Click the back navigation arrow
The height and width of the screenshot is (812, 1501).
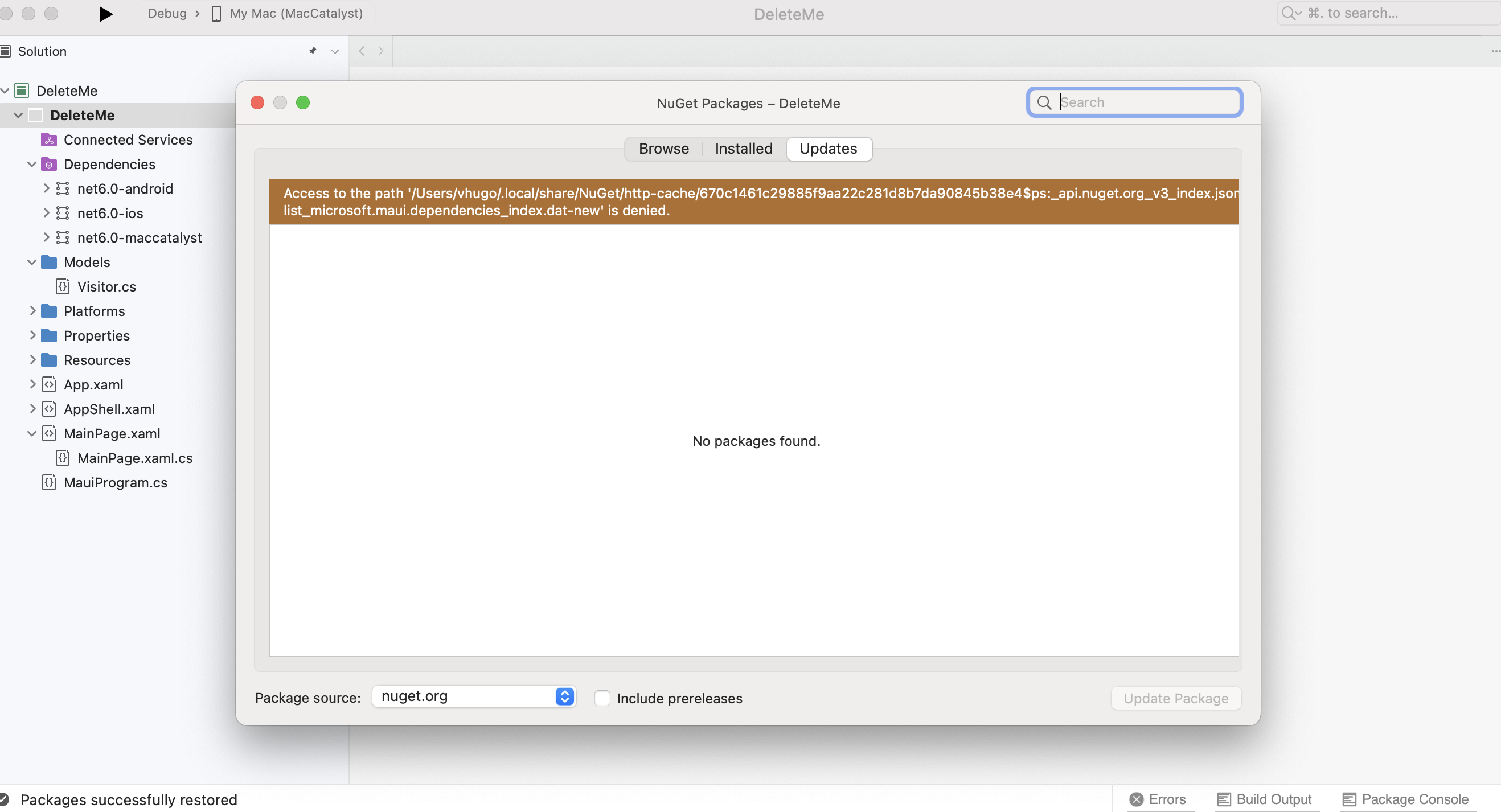pyautogui.click(x=362, y=51)
